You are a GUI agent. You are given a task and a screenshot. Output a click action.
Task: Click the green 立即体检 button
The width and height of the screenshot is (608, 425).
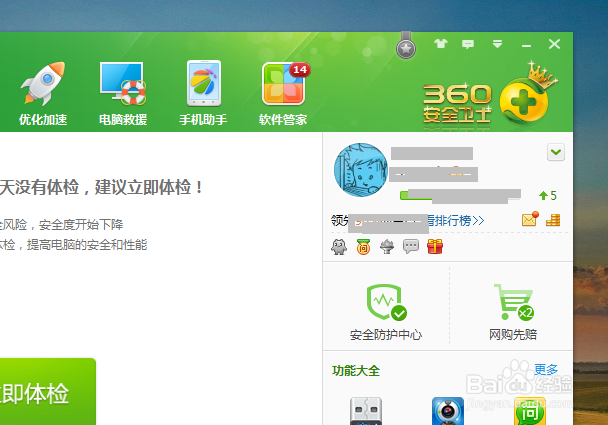point(48,392)
